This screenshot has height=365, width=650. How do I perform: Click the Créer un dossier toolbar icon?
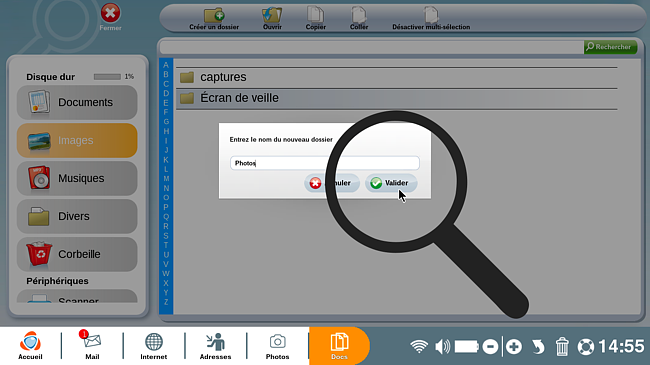coord(214,19)
